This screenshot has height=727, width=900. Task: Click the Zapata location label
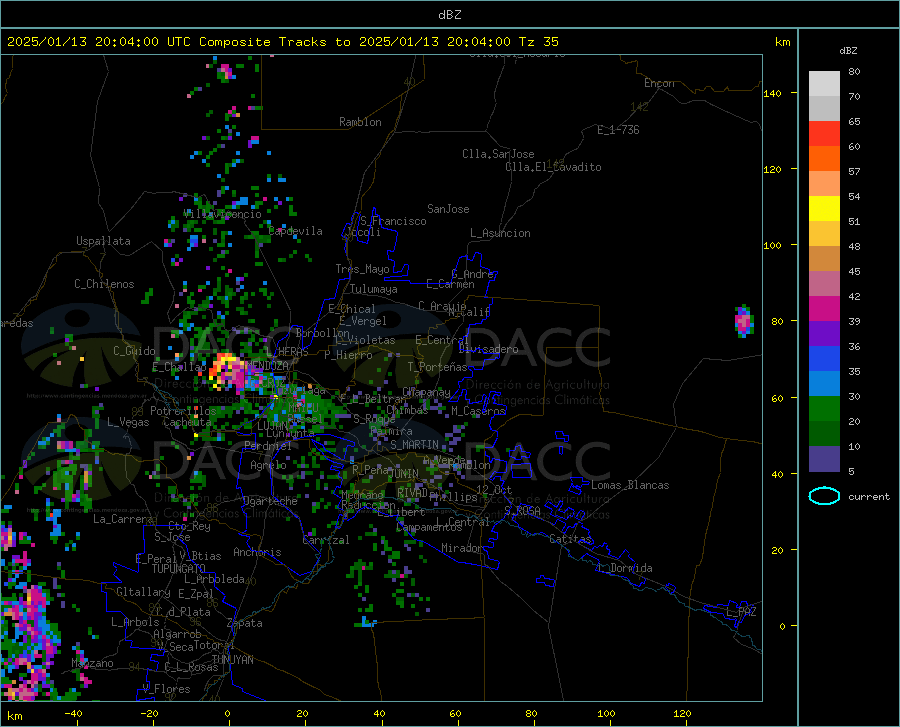tap(245, 623)
